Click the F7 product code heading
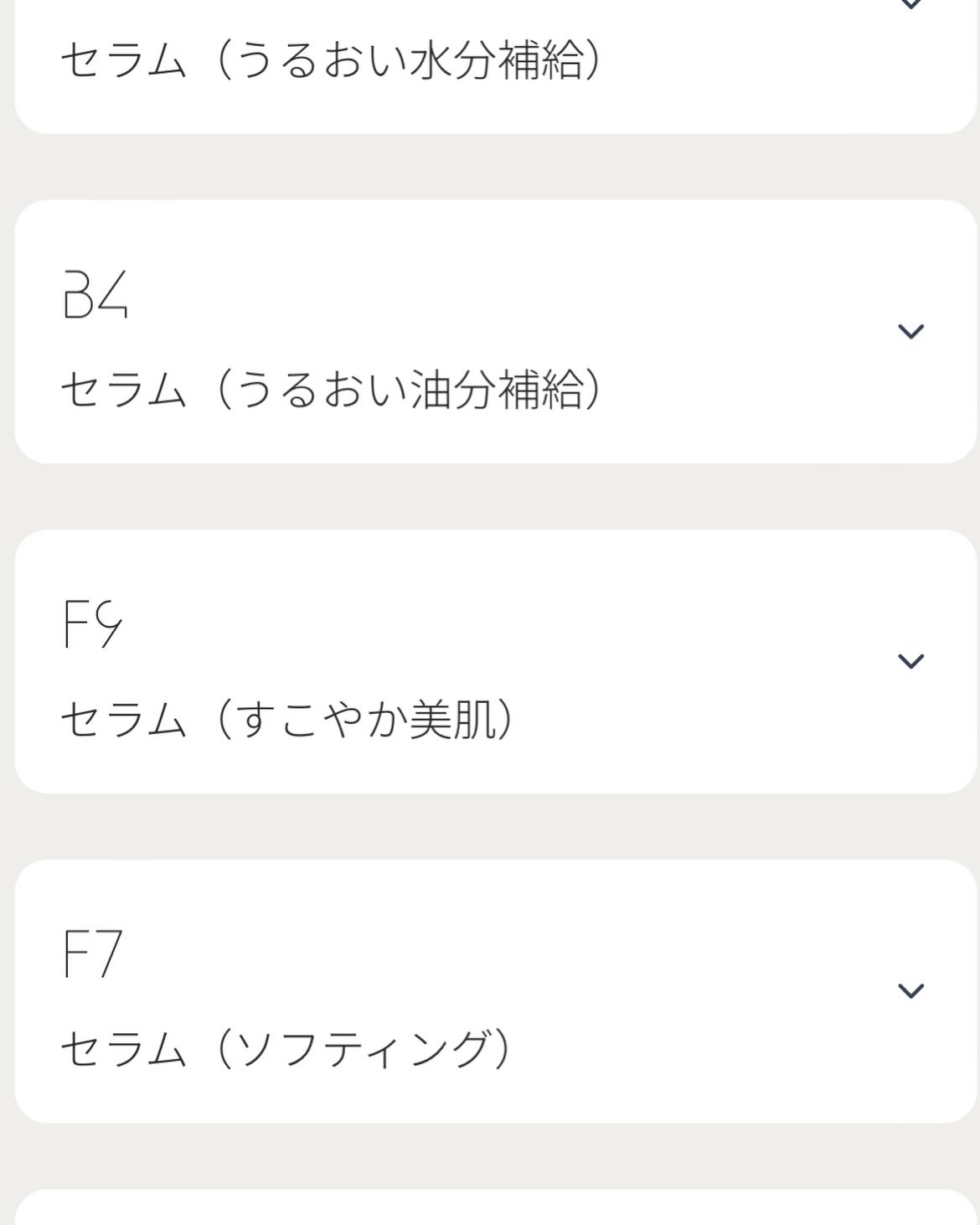This screenshot has width=980, height=1225. tap(93, 954)
